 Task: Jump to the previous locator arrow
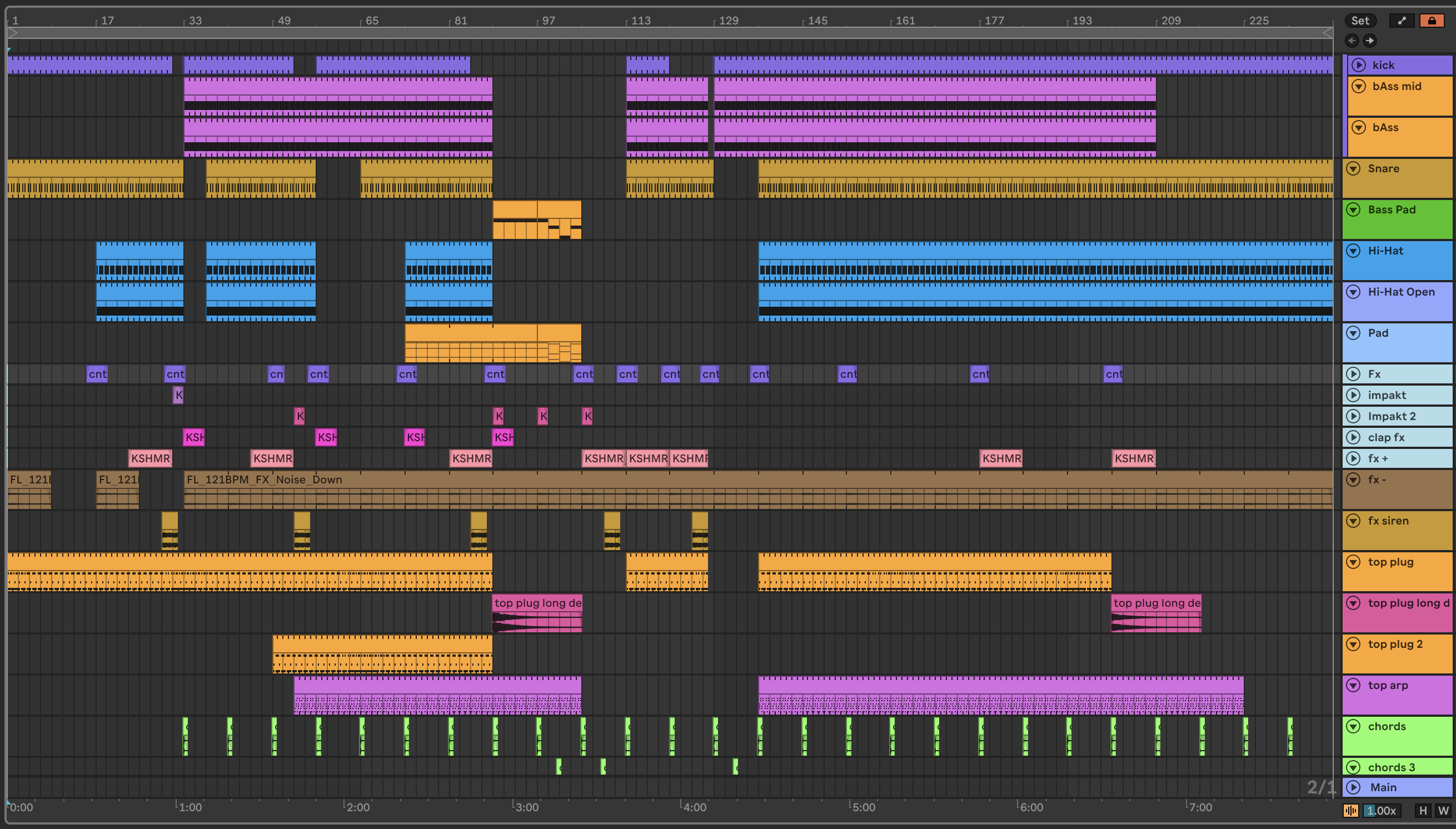tap(1352, 41)
